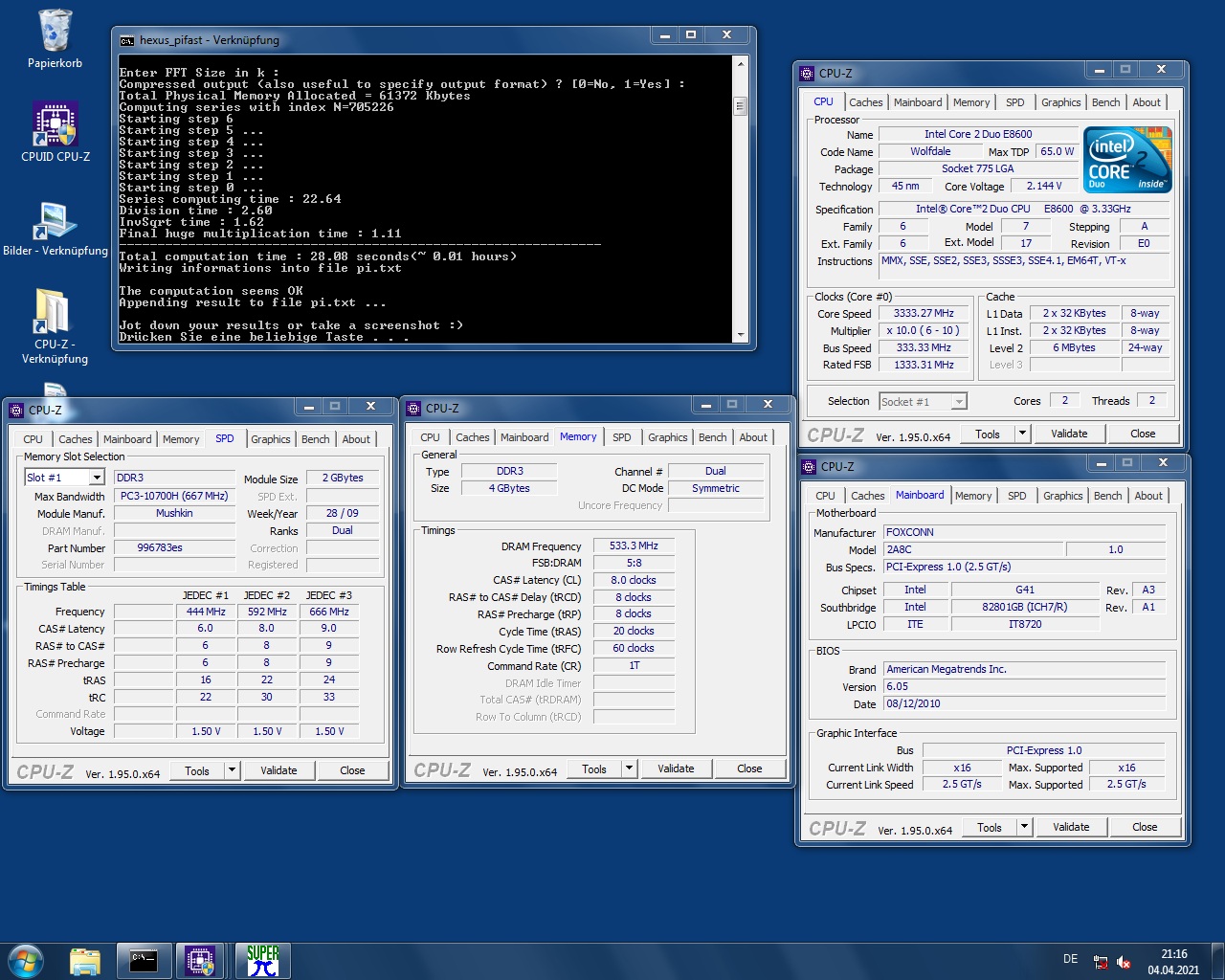The width and height of the screenshot is (1225, 980).
Task: Open the Tools dropdown arrow in Memory window
Action: point(629,768)
